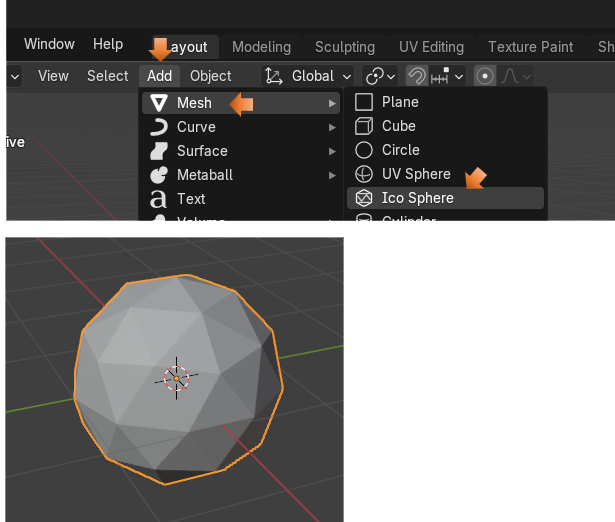Toggle the snap magnet button
Viewport: 615px width, 522px height.
click(417, 76)
